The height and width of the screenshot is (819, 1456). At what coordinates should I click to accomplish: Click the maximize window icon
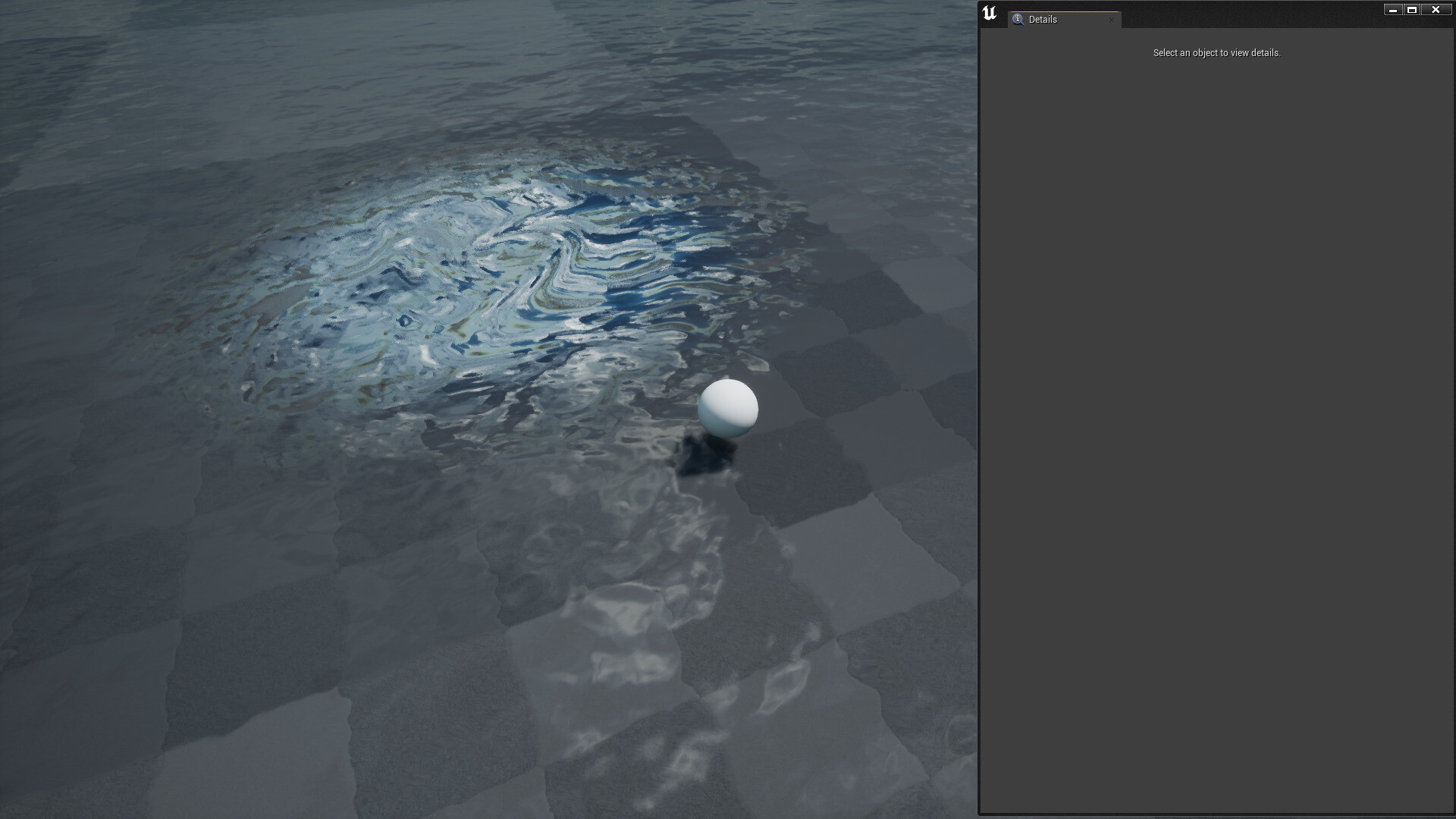point(1413,10)
